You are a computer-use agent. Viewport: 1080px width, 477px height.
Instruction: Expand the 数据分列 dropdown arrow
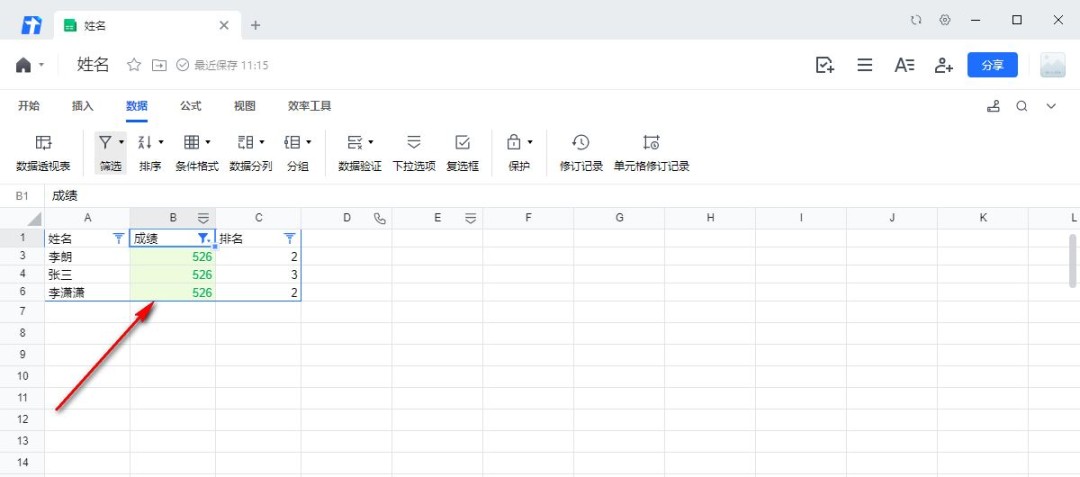tap(262, 142)
